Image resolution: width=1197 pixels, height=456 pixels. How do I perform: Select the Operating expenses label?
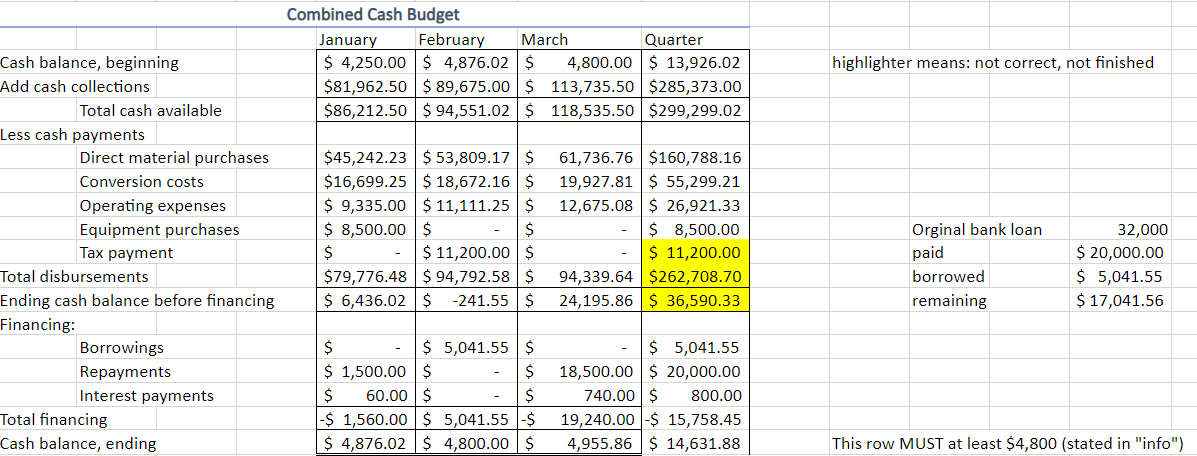[153, 205]
